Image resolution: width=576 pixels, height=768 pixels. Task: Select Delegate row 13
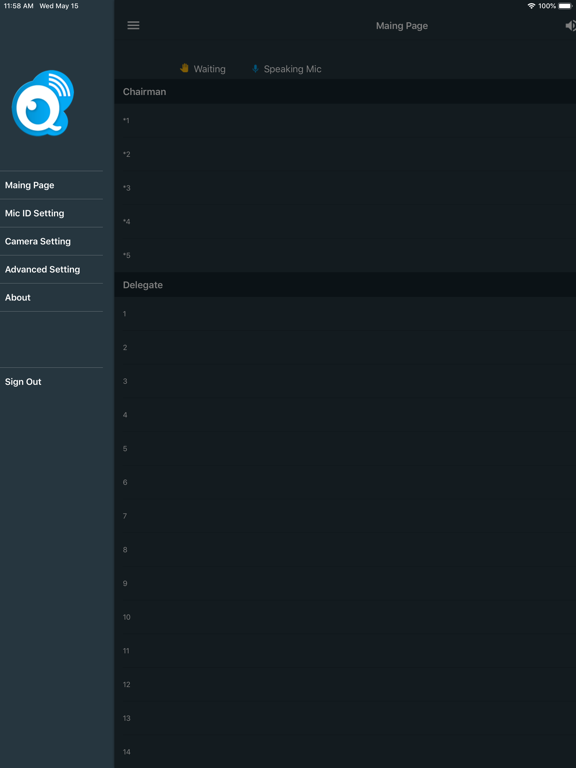[345, 718]
